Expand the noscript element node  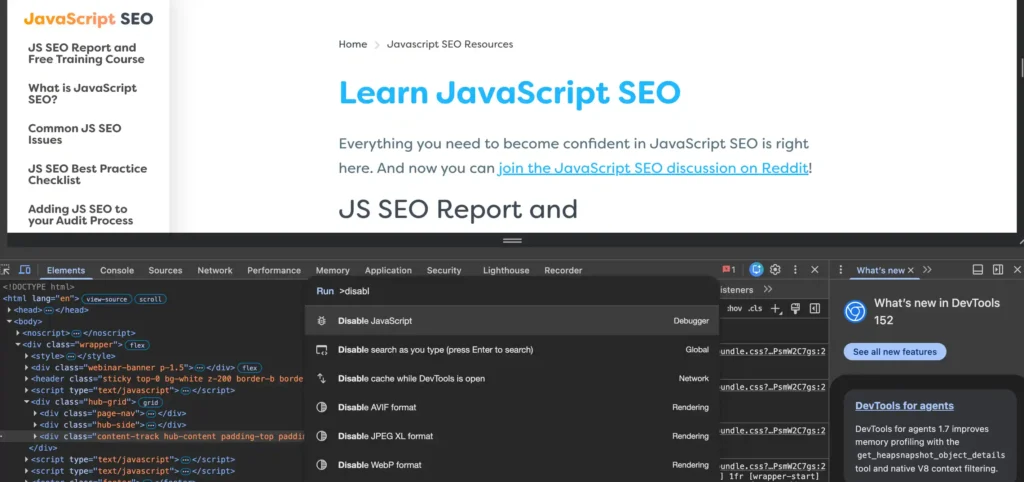(x=18, y=333)
